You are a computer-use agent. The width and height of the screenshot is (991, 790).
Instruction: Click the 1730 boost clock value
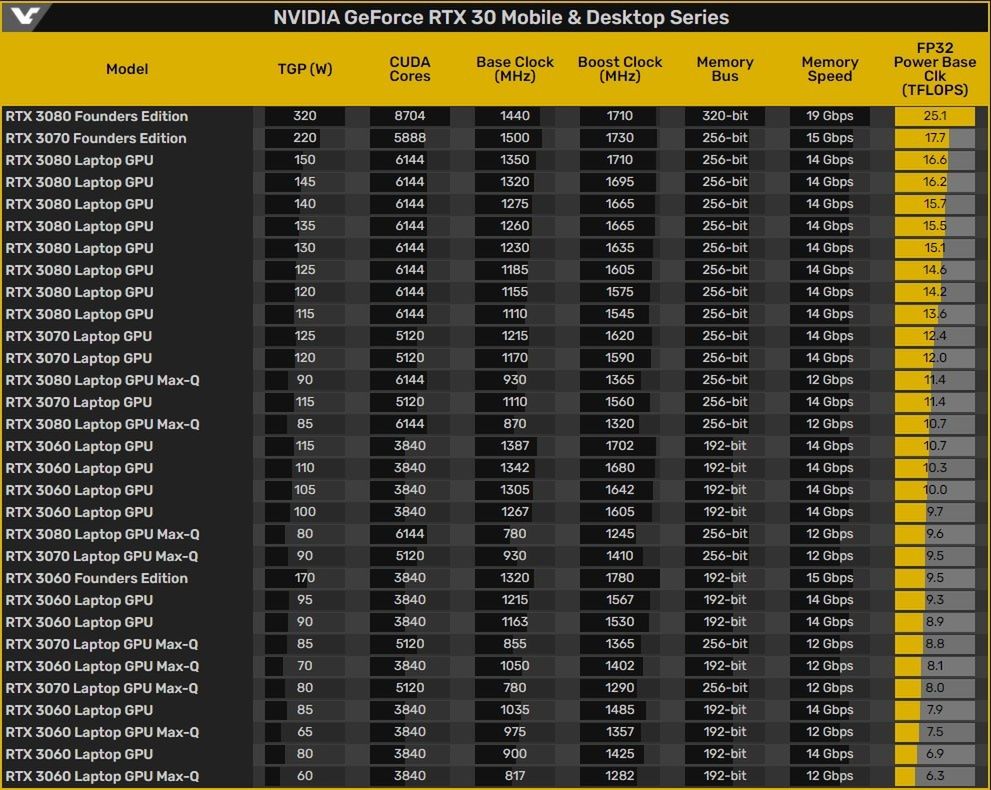tap(619, 138)
